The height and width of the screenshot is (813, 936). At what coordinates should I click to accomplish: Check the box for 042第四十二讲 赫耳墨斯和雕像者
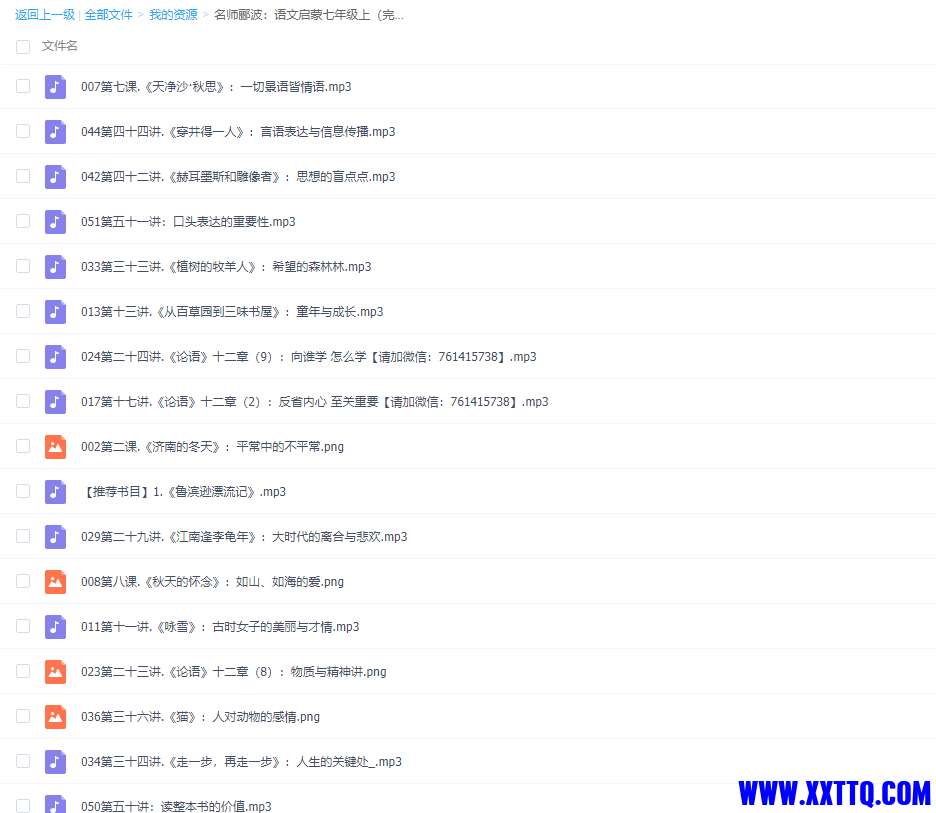click(23, 176)
